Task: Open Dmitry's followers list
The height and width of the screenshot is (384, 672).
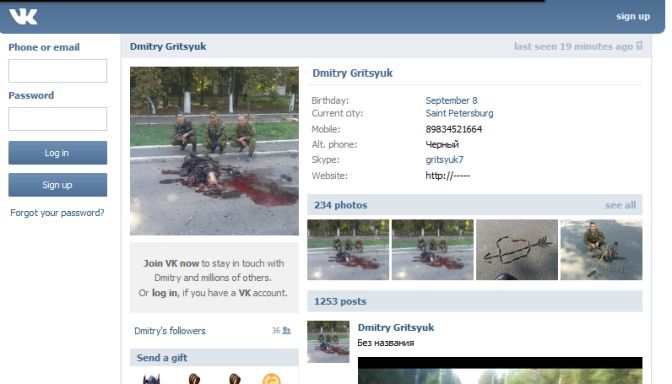Action: tap(170, 330)
